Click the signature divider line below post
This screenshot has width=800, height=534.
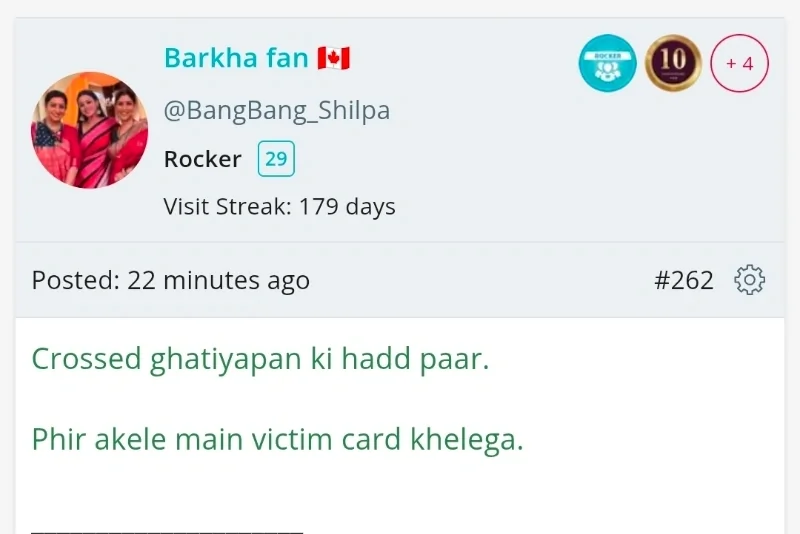167,532
